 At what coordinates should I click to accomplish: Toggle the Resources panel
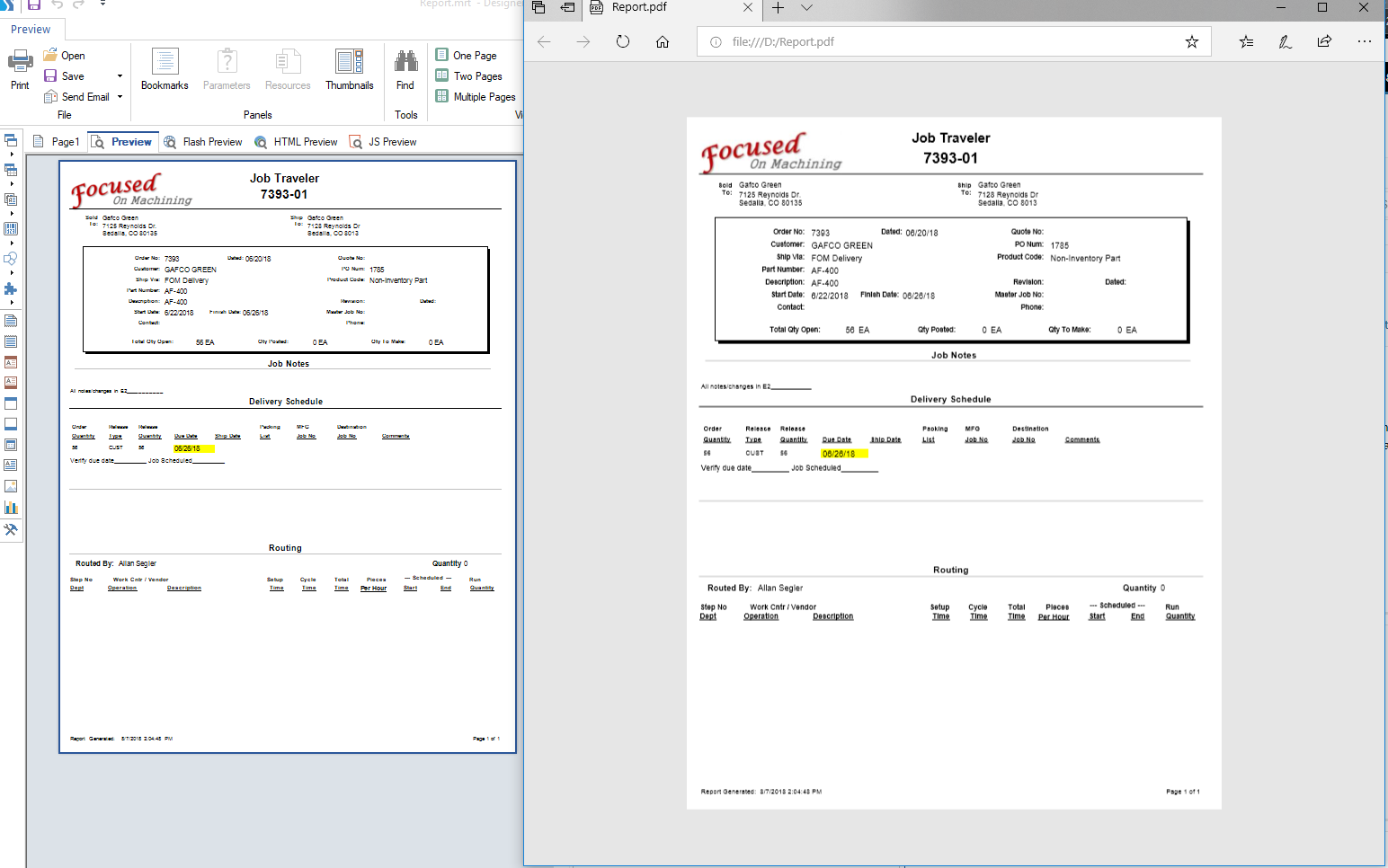[288, 70]
